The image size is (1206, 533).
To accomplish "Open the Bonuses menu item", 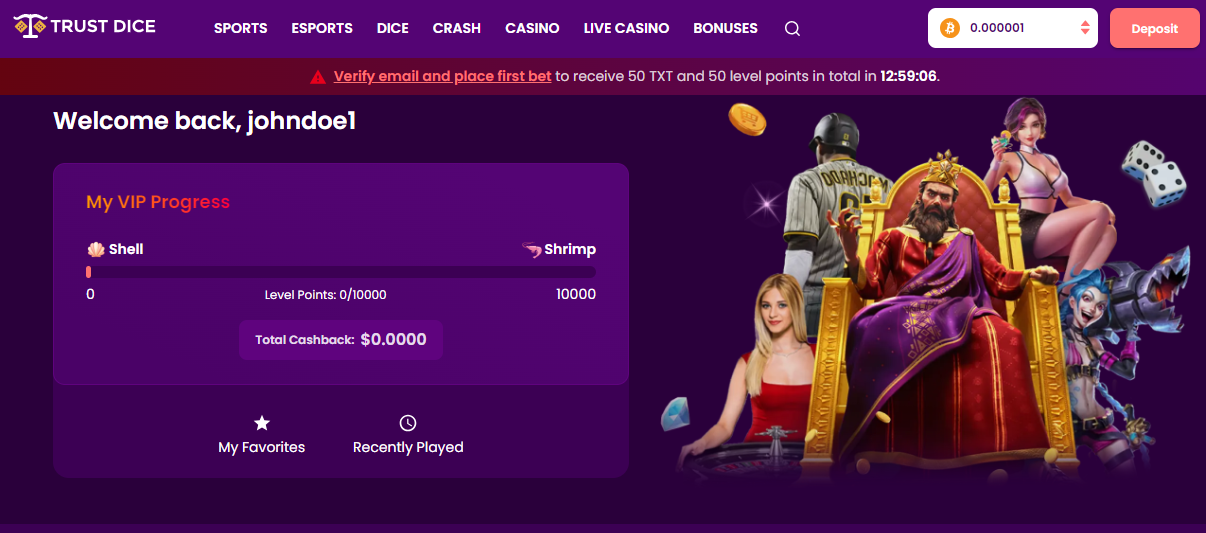I will point(725,28).
